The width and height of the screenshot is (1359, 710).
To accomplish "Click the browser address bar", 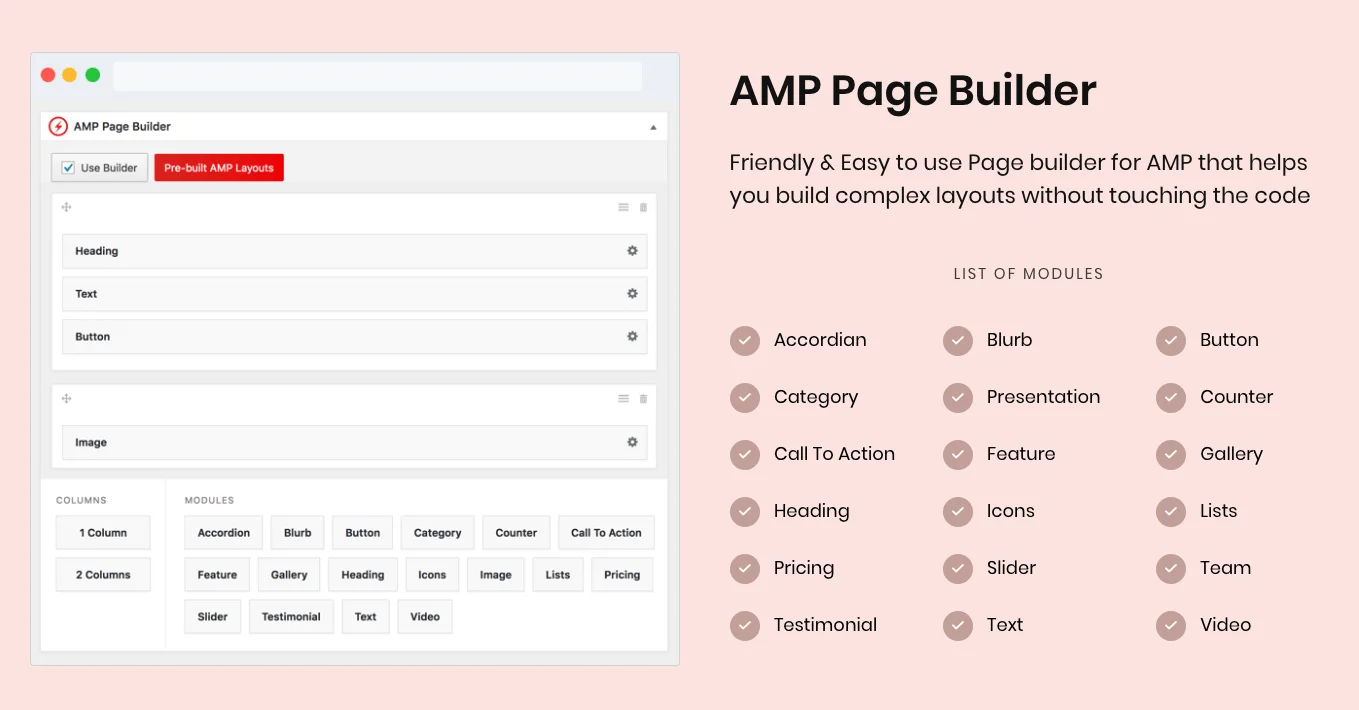I will [377, 75].
